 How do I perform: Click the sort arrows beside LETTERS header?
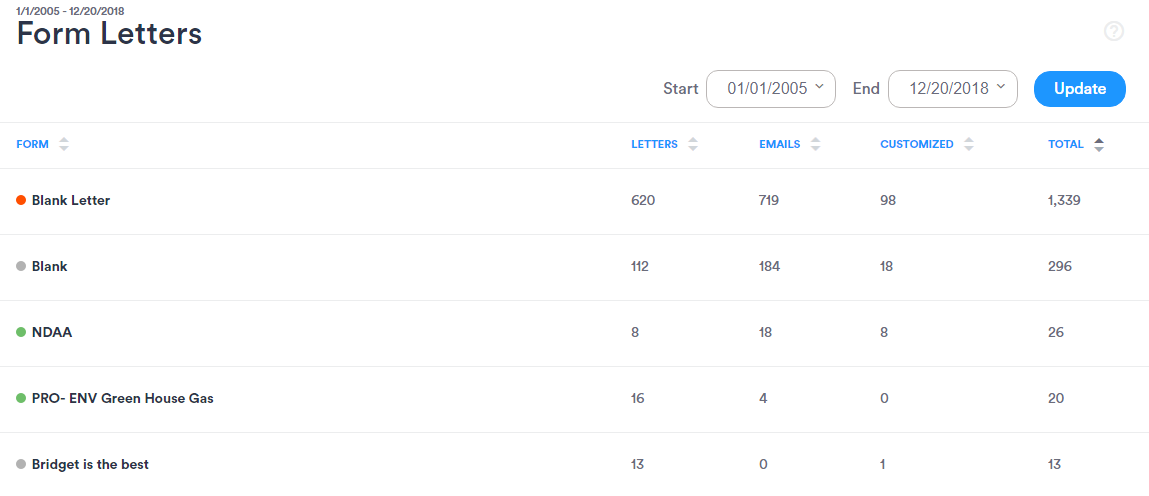coord(693,144)
